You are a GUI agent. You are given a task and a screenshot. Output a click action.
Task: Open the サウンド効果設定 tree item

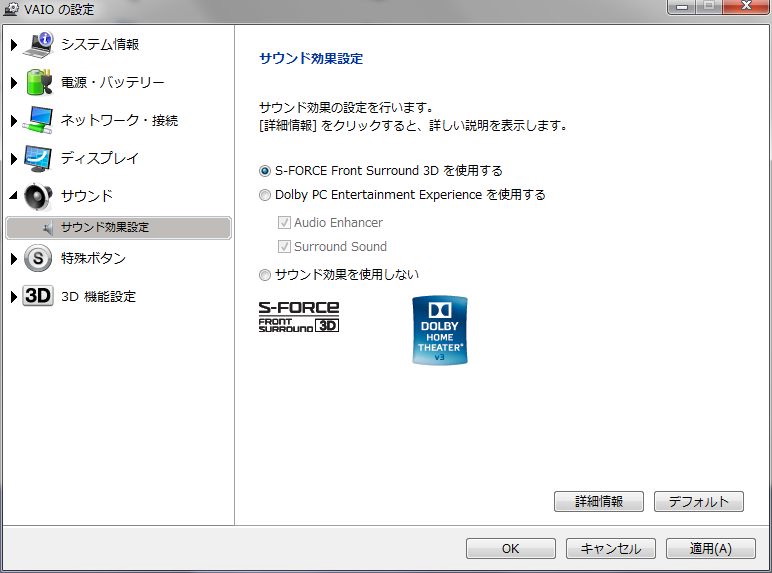[x=104, y=227]
